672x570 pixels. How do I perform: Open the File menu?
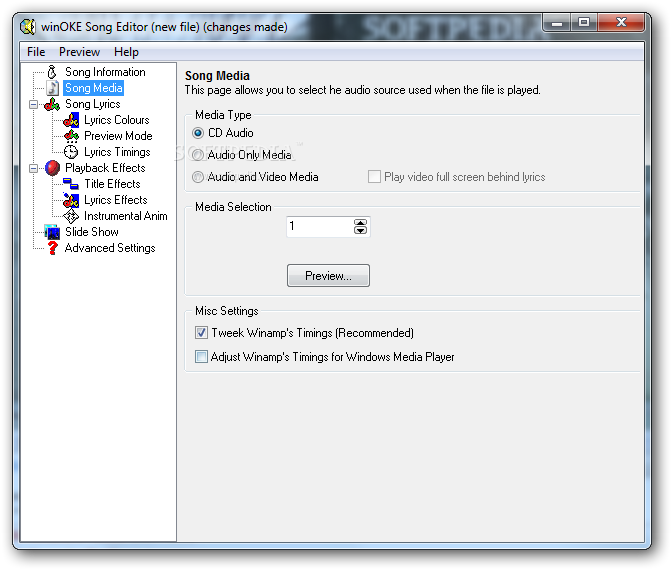point(36,52)
